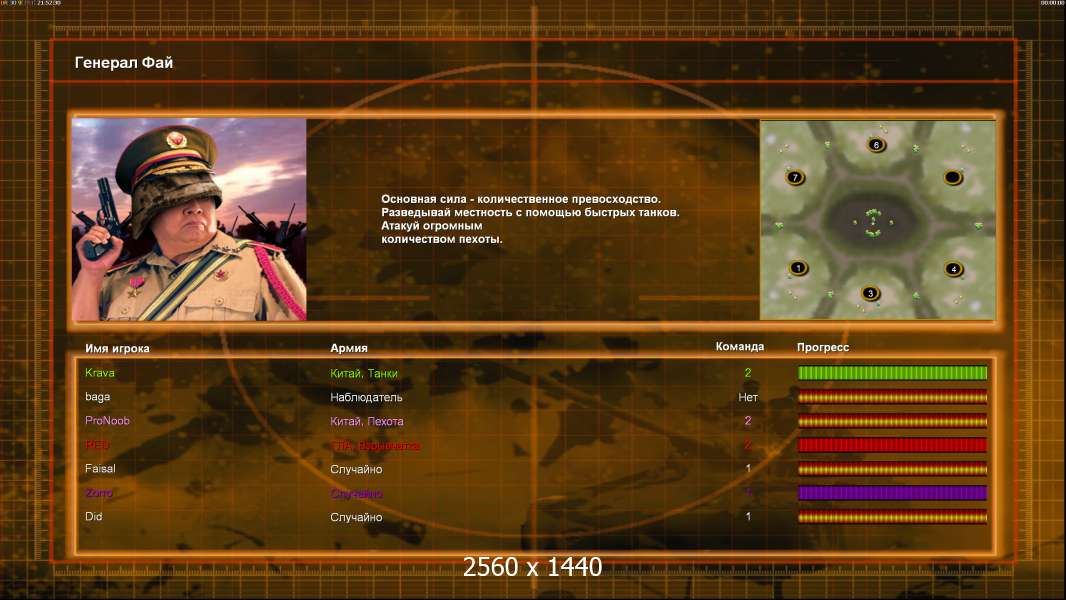Select player name Did
1066x600 pixels.
click(94, 516)
